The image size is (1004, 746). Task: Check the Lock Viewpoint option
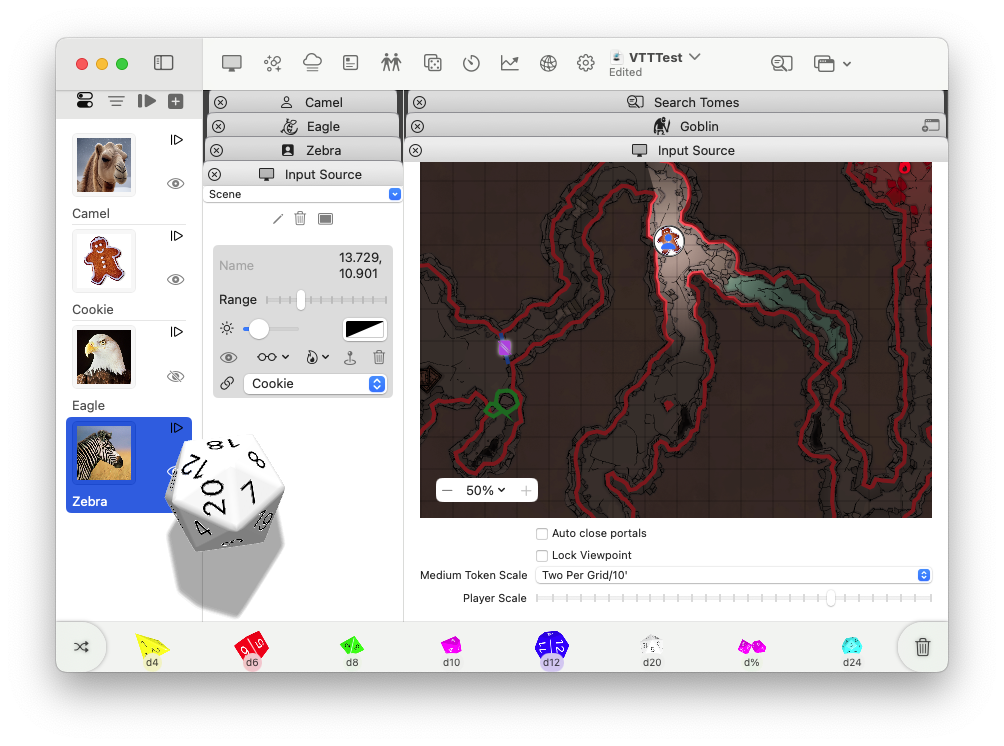click(x=542, y=555)
